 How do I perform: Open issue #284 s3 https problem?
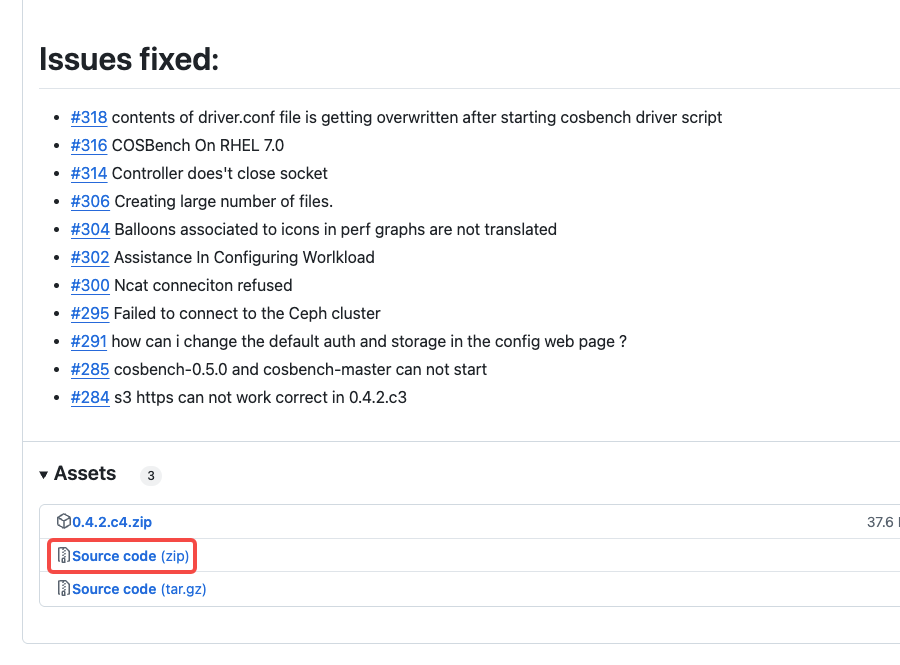[90, 398]
